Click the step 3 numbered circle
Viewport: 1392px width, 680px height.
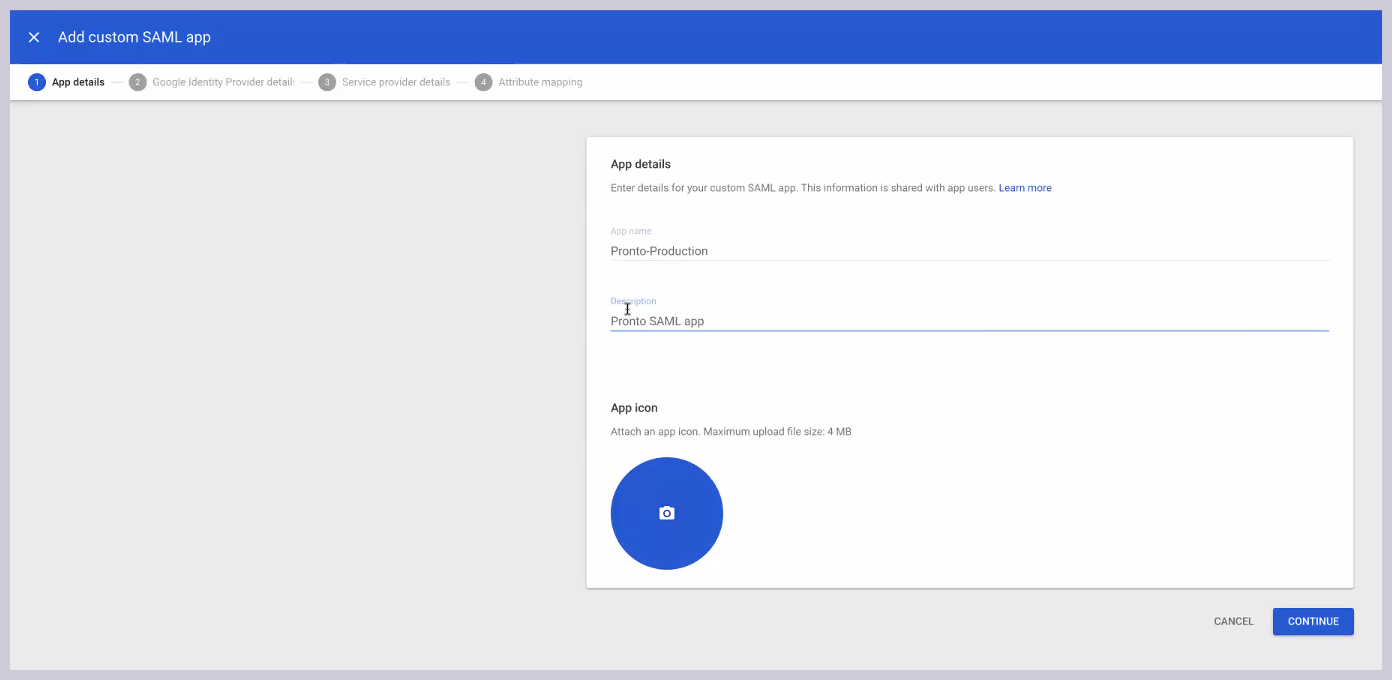327,82
